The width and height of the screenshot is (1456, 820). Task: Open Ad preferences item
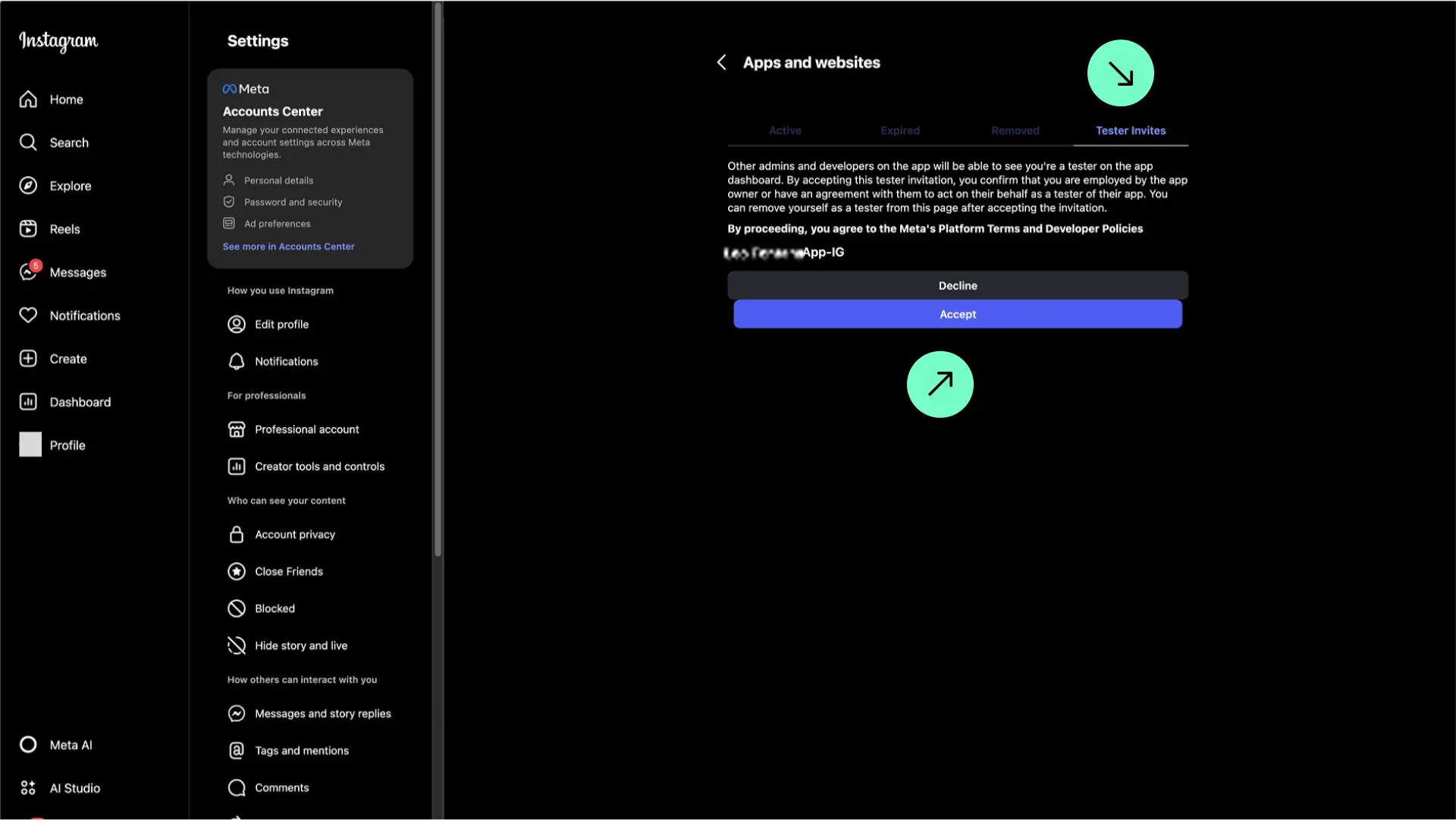267,224
